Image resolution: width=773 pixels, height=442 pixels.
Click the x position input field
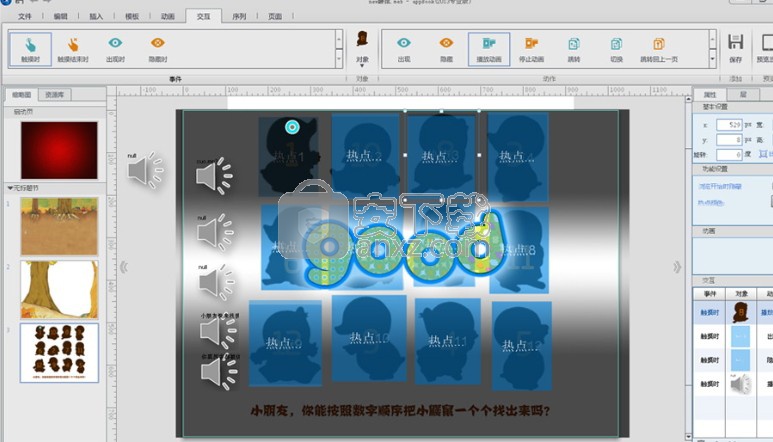(729, 125)
